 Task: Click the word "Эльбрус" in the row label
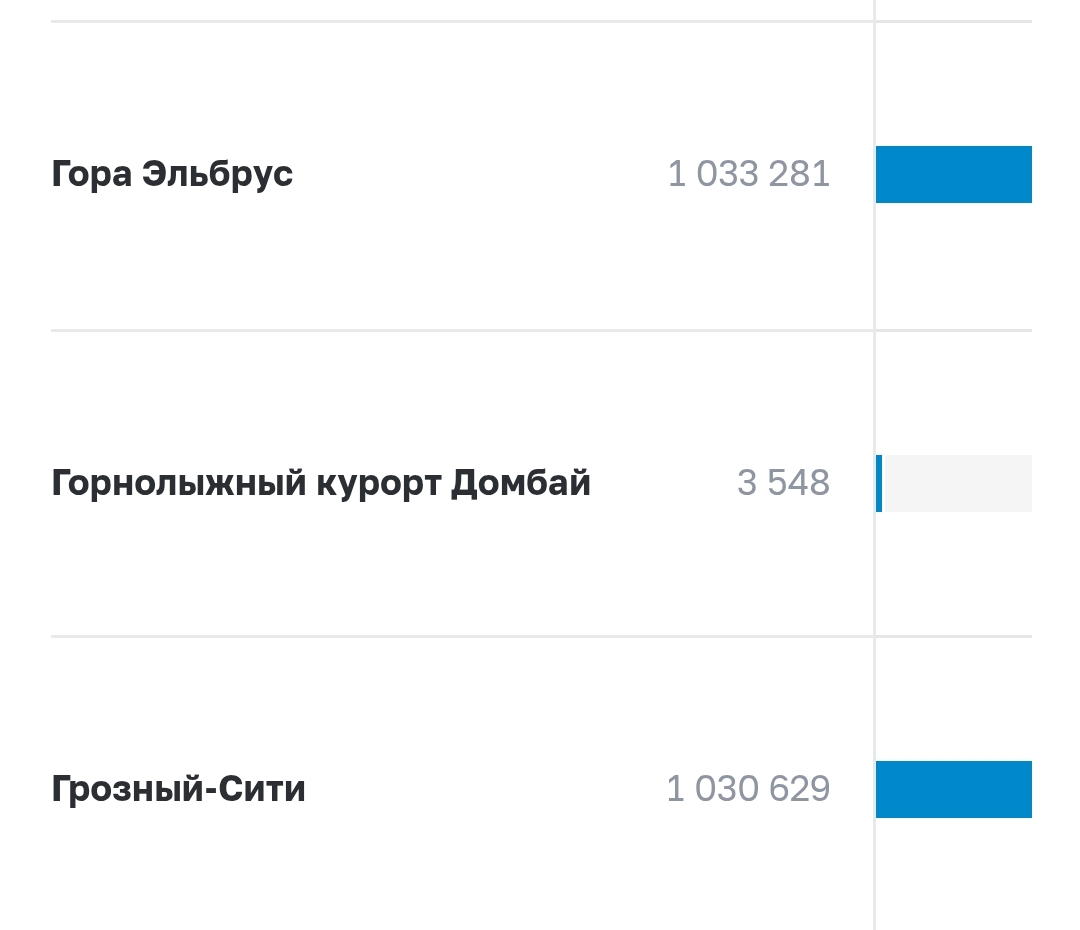(217, 175)
